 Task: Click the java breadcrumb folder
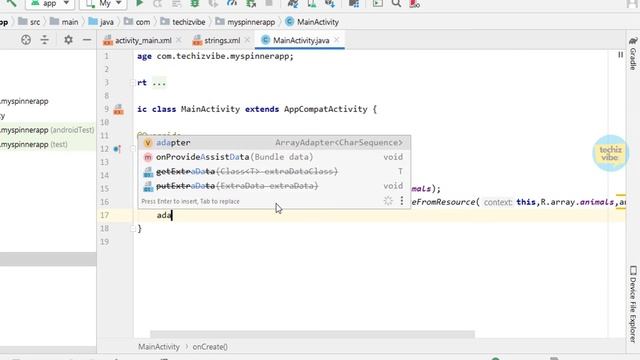coord(101,22)
